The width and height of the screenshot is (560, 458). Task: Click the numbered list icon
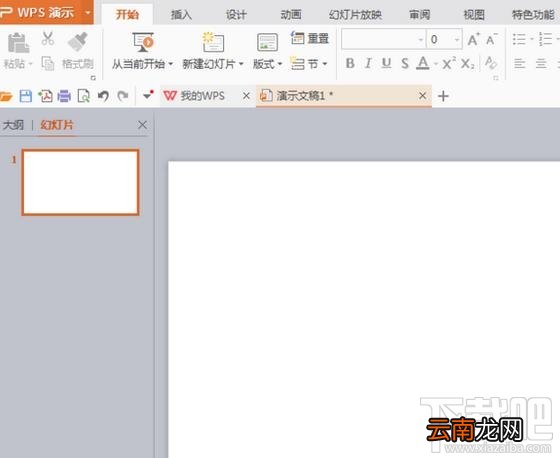click(545, 39)
